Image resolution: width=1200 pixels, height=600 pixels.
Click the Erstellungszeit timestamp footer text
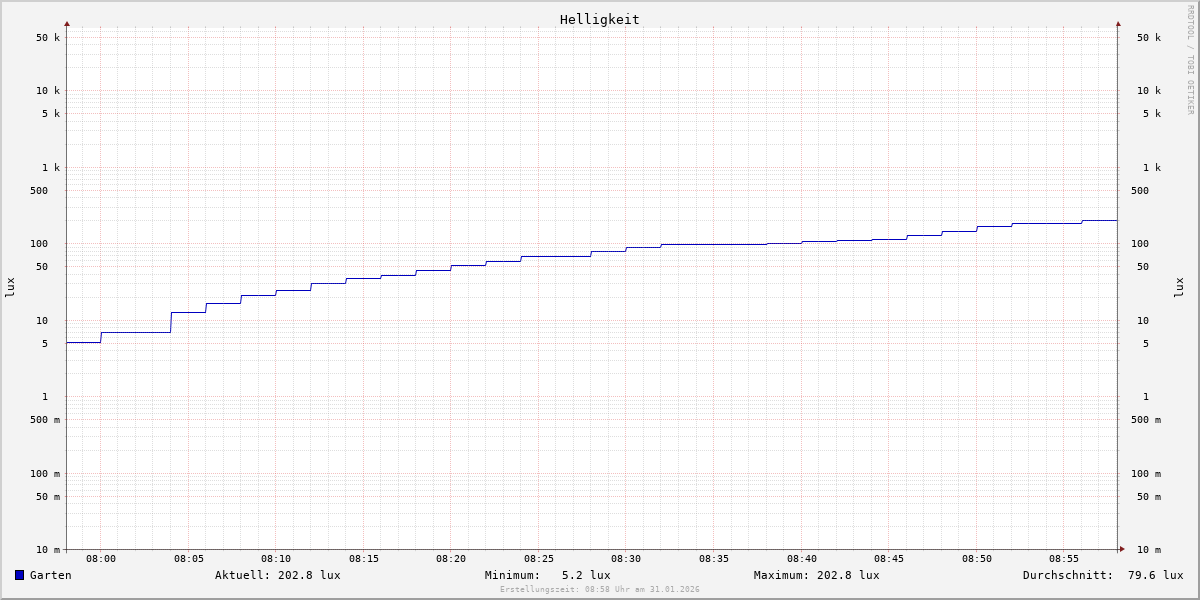(599, 589)
